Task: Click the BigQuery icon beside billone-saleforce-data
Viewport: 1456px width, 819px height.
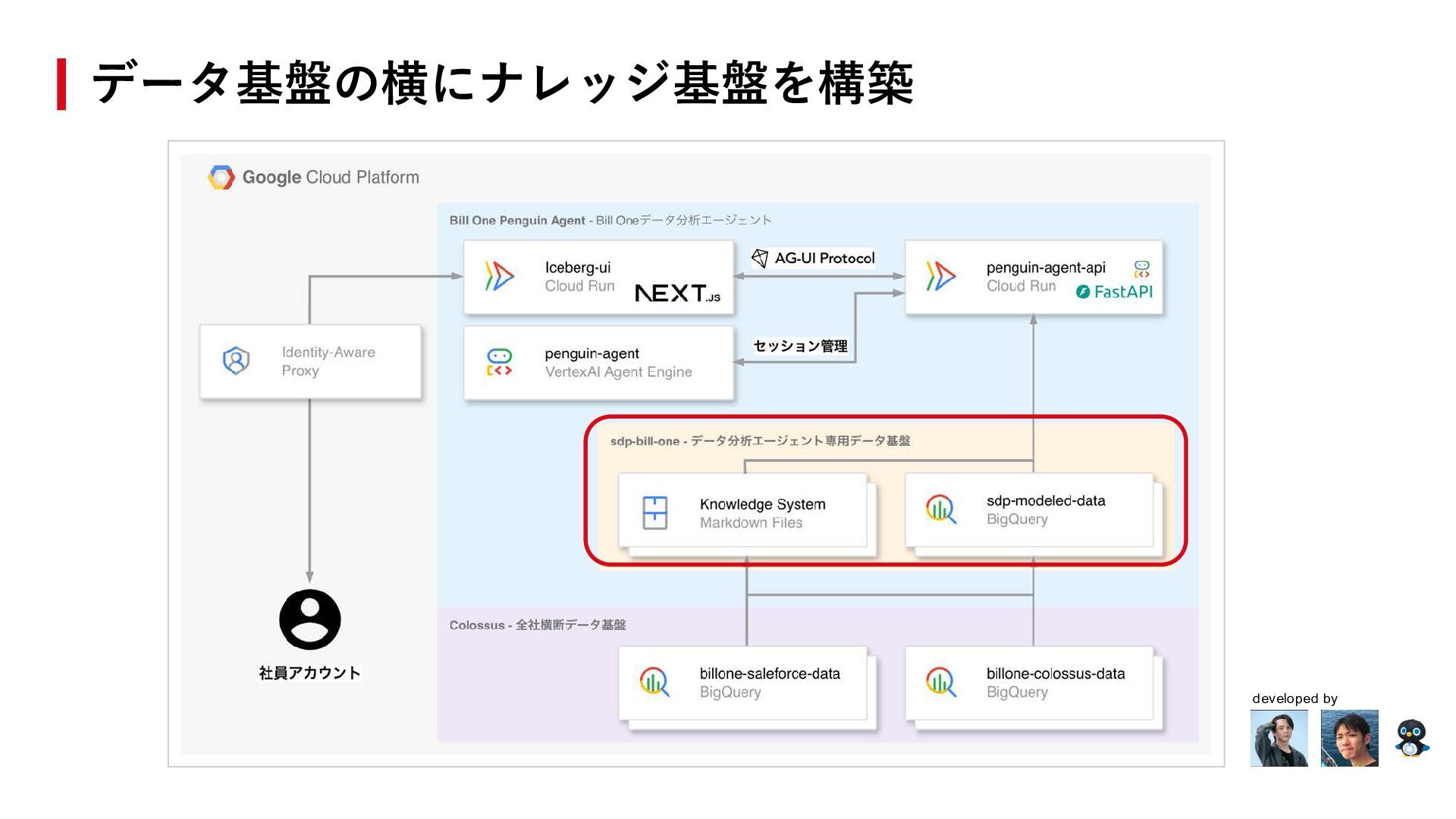Action: pos(654,682)
